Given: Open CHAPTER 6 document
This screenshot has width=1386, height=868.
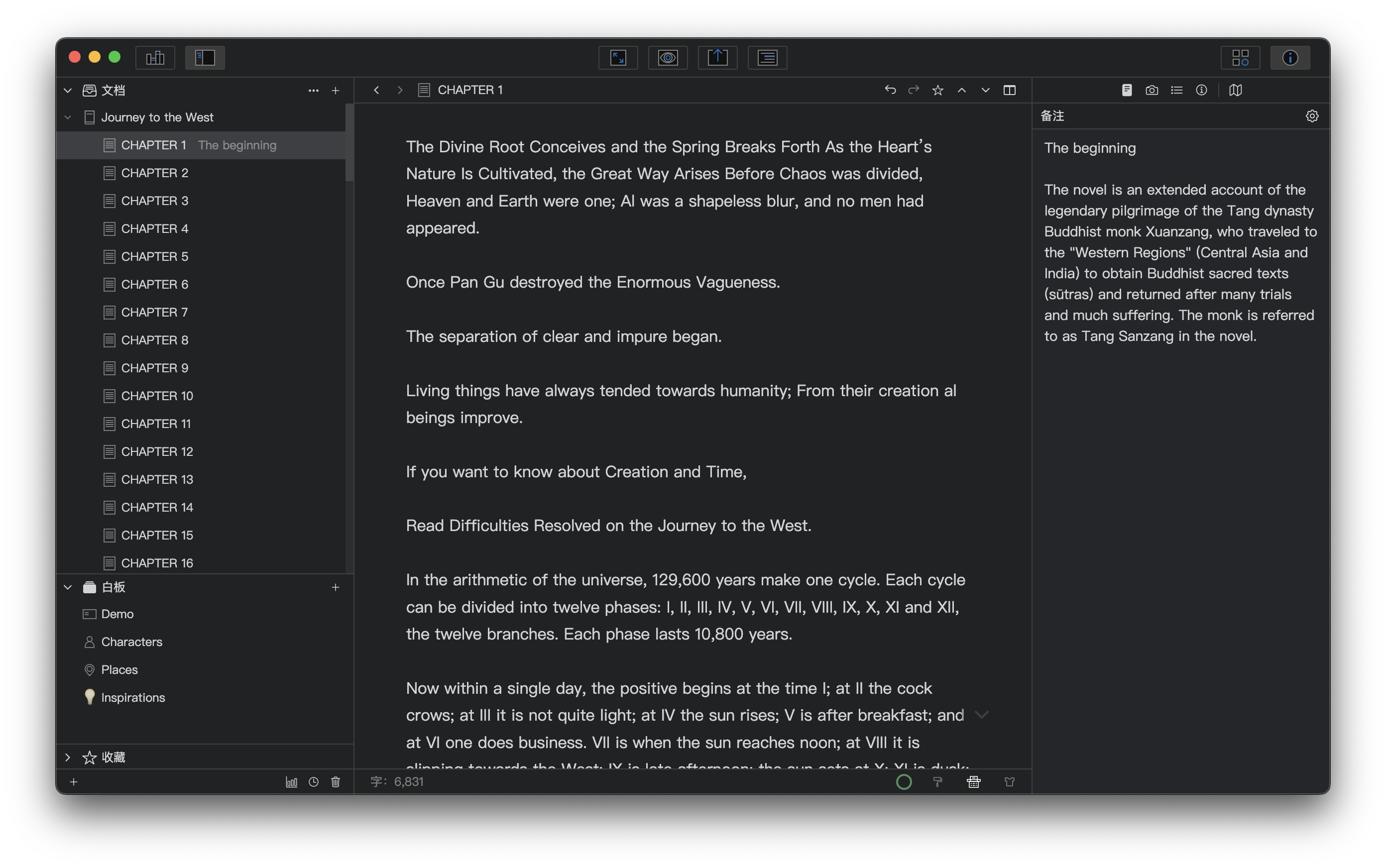Looking at the screenshot, I should (x=201, y=284).
